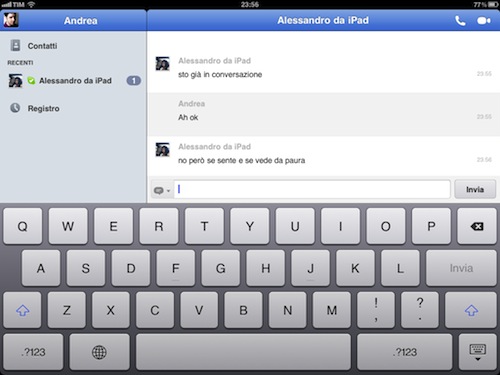Image resolution: width=500 pixels, height=375 pixels.
Task: Hide the keyboard with the dismiss key
Action: pos(478,352)
